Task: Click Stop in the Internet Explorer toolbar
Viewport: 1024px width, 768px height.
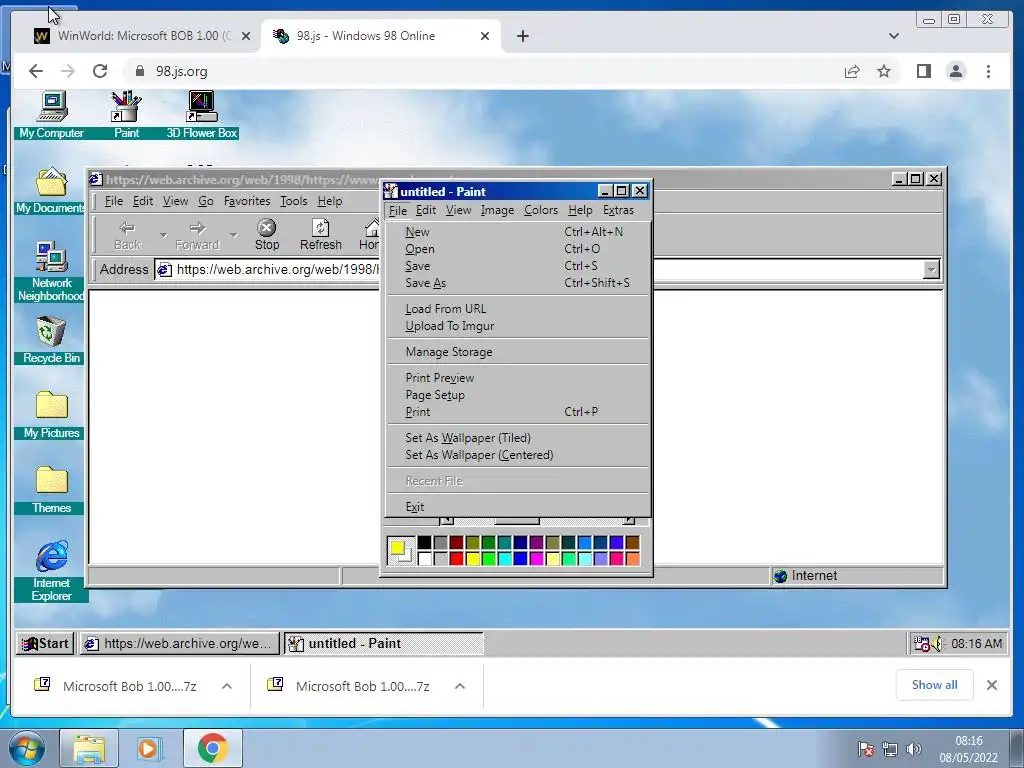Action: (266, 235)
